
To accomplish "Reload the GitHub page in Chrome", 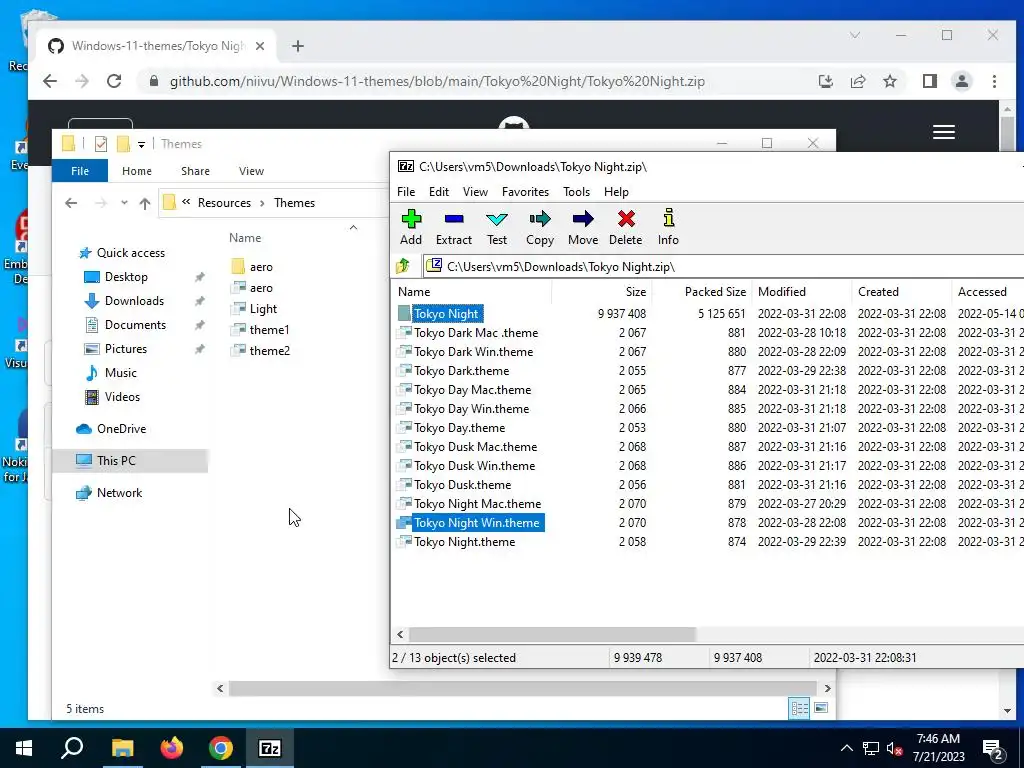I will (x=114, y=82).
